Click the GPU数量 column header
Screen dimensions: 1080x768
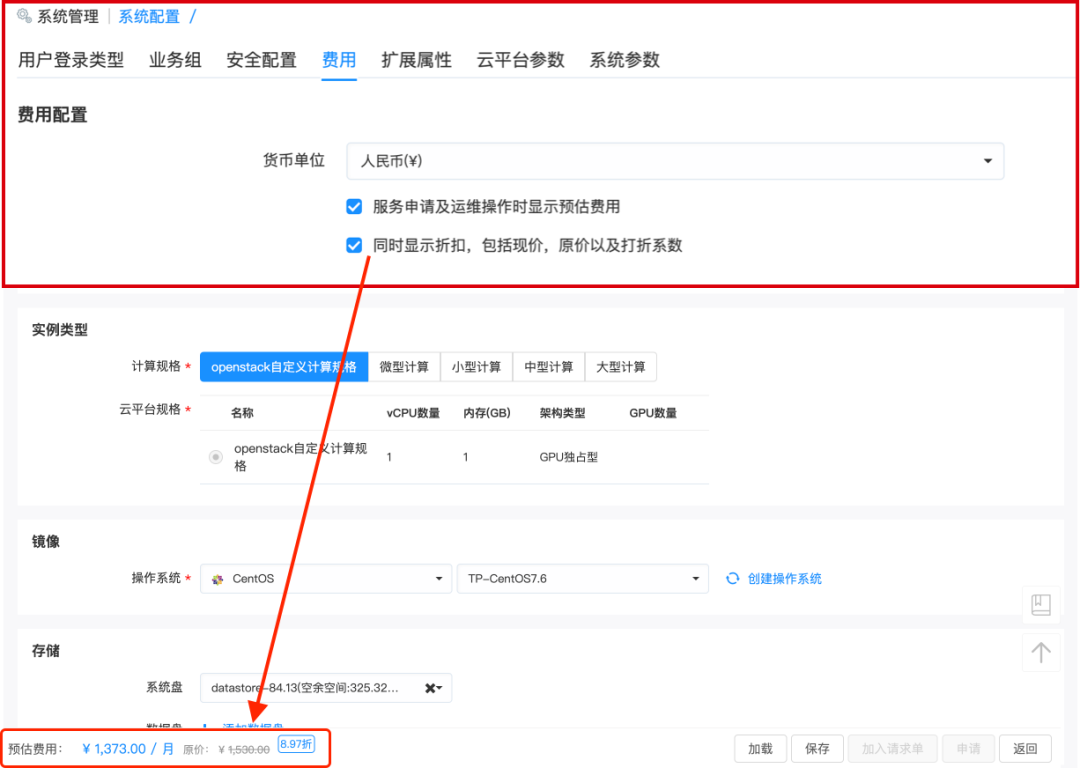(653, 413)
